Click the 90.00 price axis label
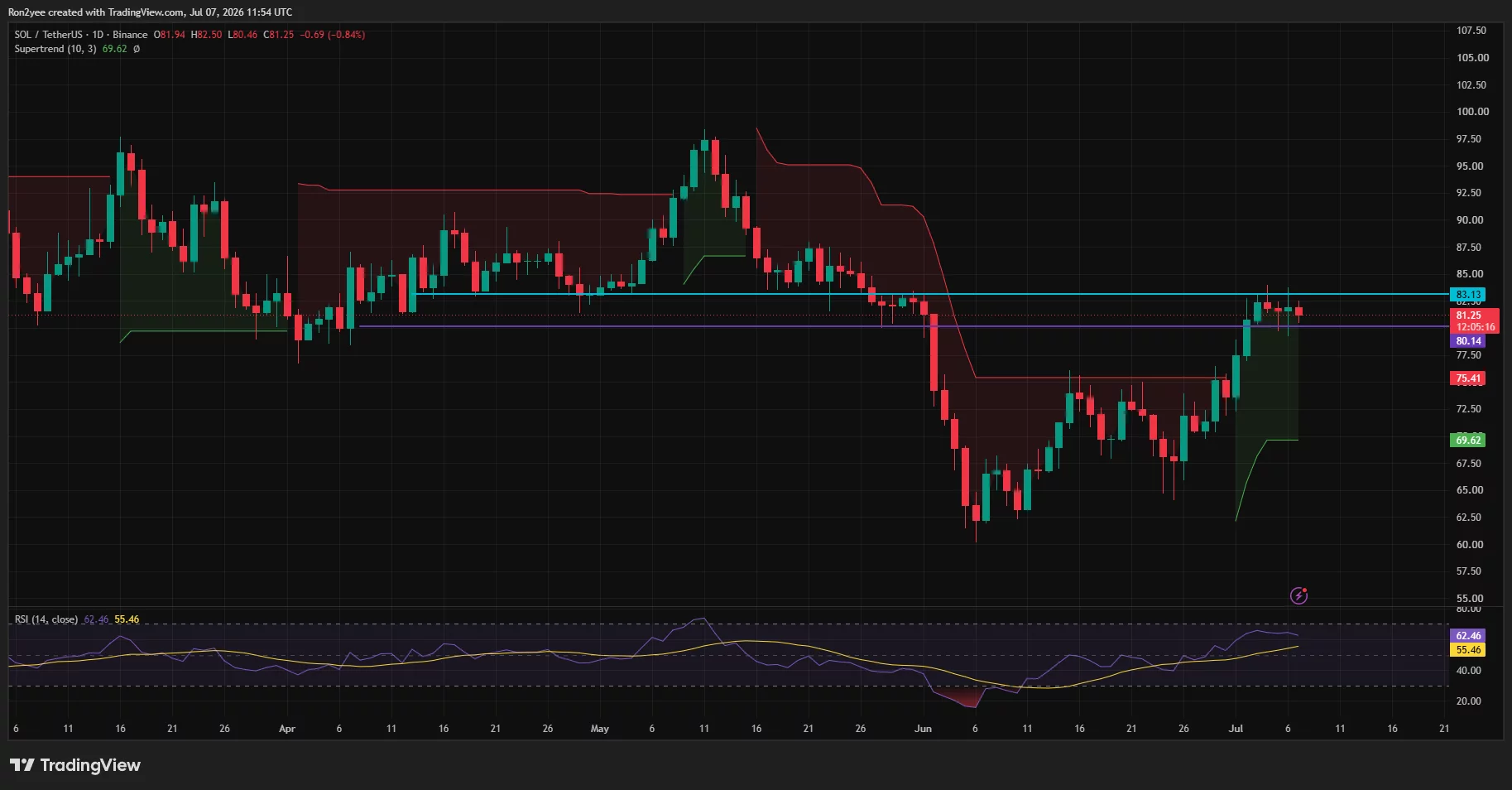This screenshot has width=1512, height=790. pyautogui.click(x=1470, y=220)
